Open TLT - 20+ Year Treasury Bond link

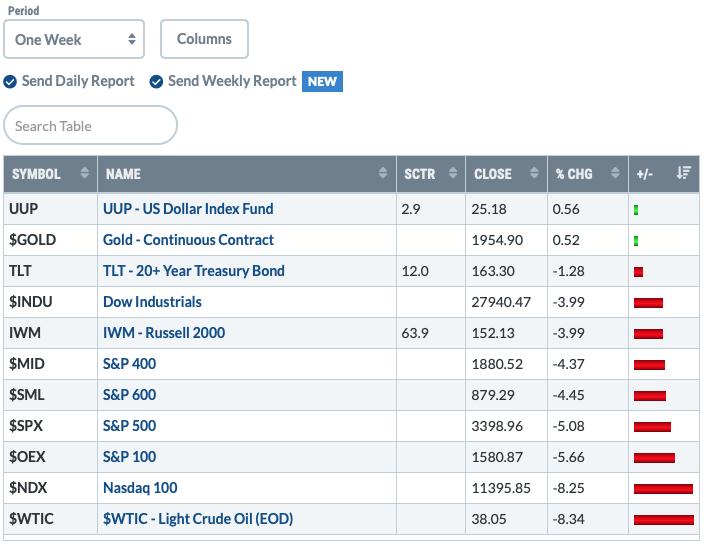[x=194, y=271]
